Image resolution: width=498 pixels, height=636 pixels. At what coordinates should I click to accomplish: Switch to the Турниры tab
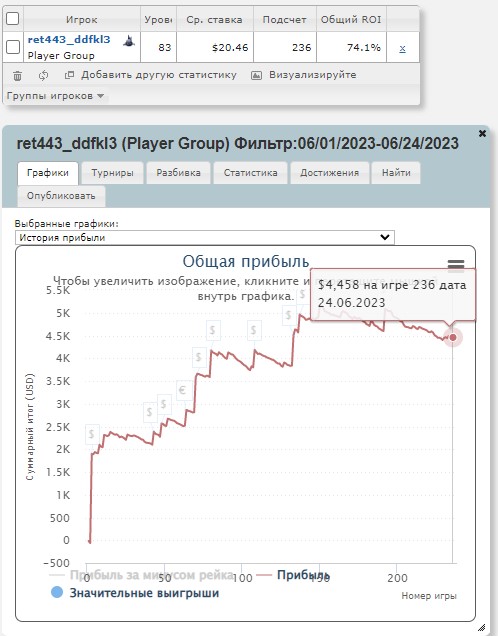coord(112,173)
